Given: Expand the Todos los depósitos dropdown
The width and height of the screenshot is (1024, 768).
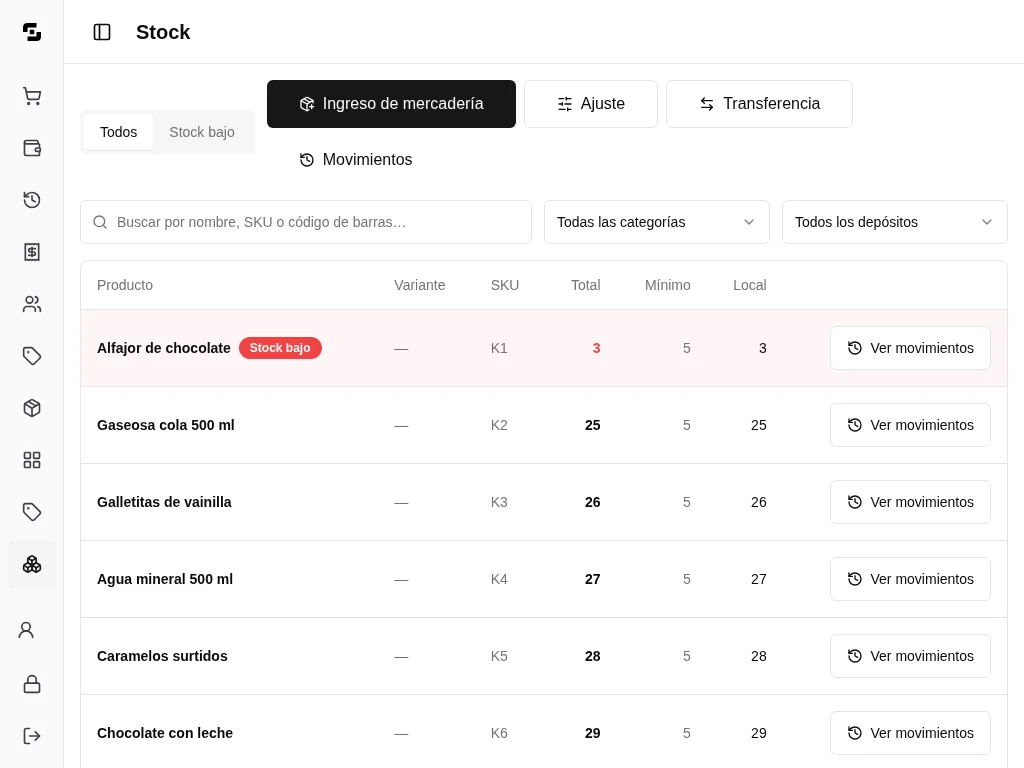Looking at the screenshot, I should [x=895, y=222].
